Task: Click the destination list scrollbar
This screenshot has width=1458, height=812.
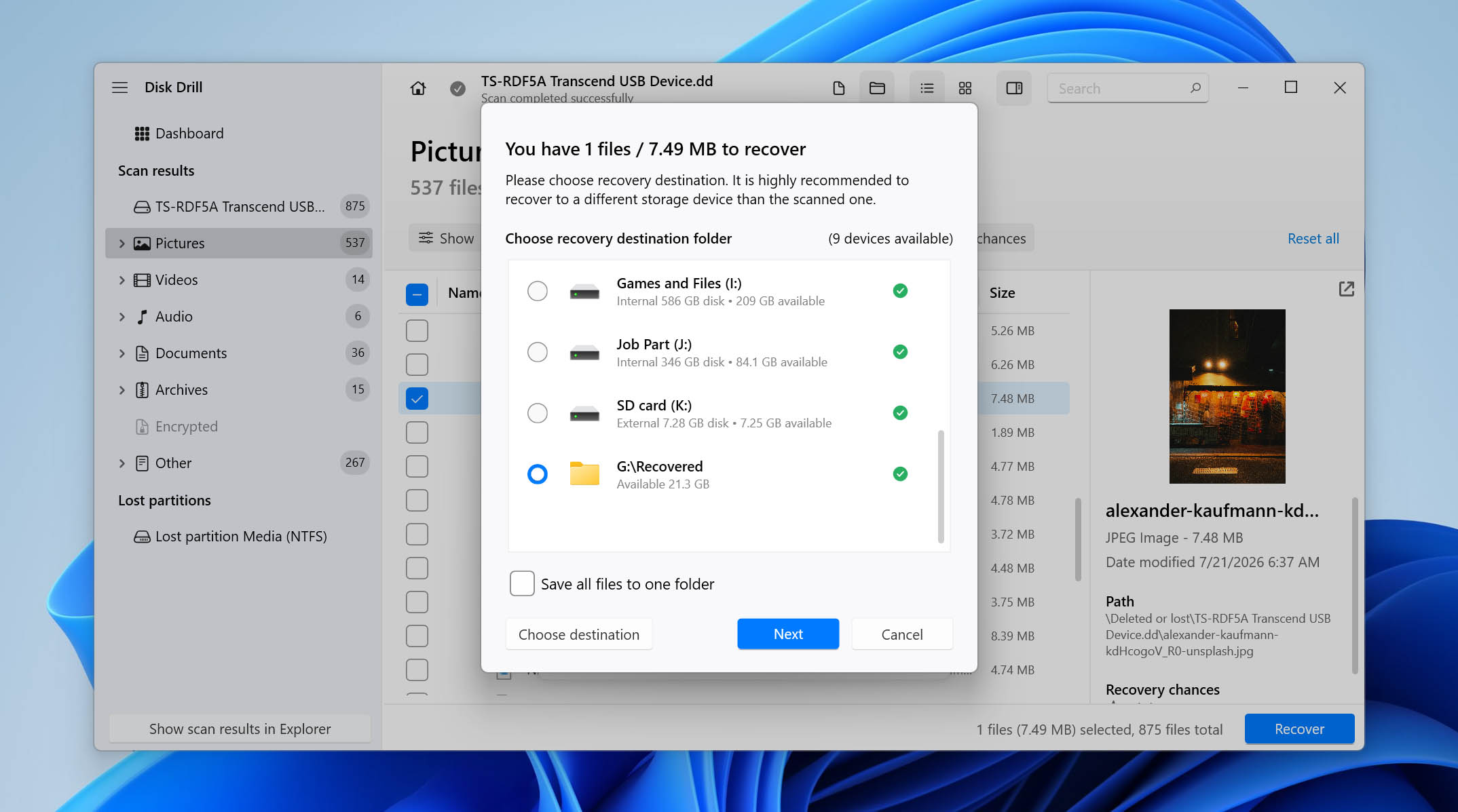Action: click(x=941, y=486)
